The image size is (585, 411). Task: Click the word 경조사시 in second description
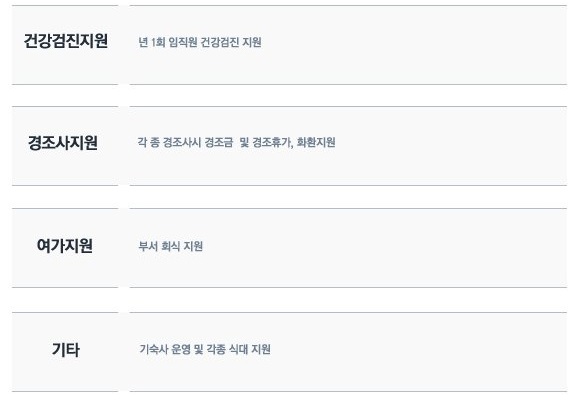tap(181, 142)
